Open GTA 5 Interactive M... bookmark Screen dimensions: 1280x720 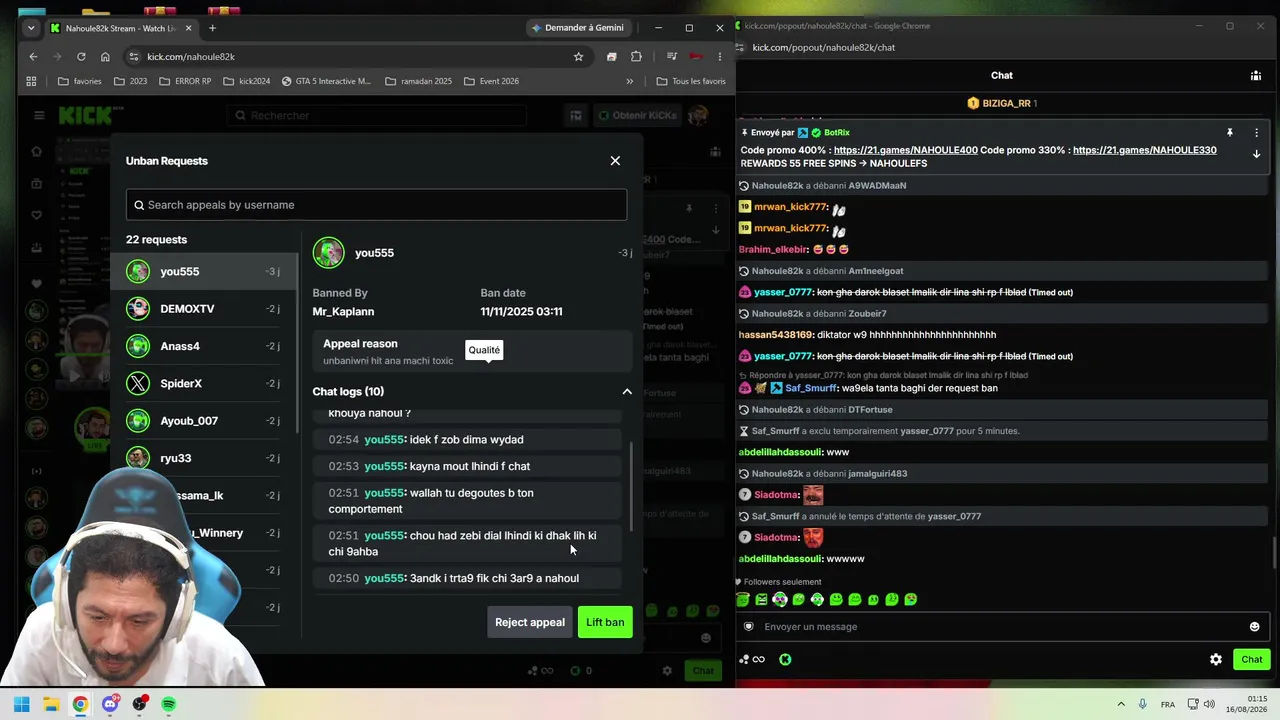pyautogui.click(x=326, y=81)
